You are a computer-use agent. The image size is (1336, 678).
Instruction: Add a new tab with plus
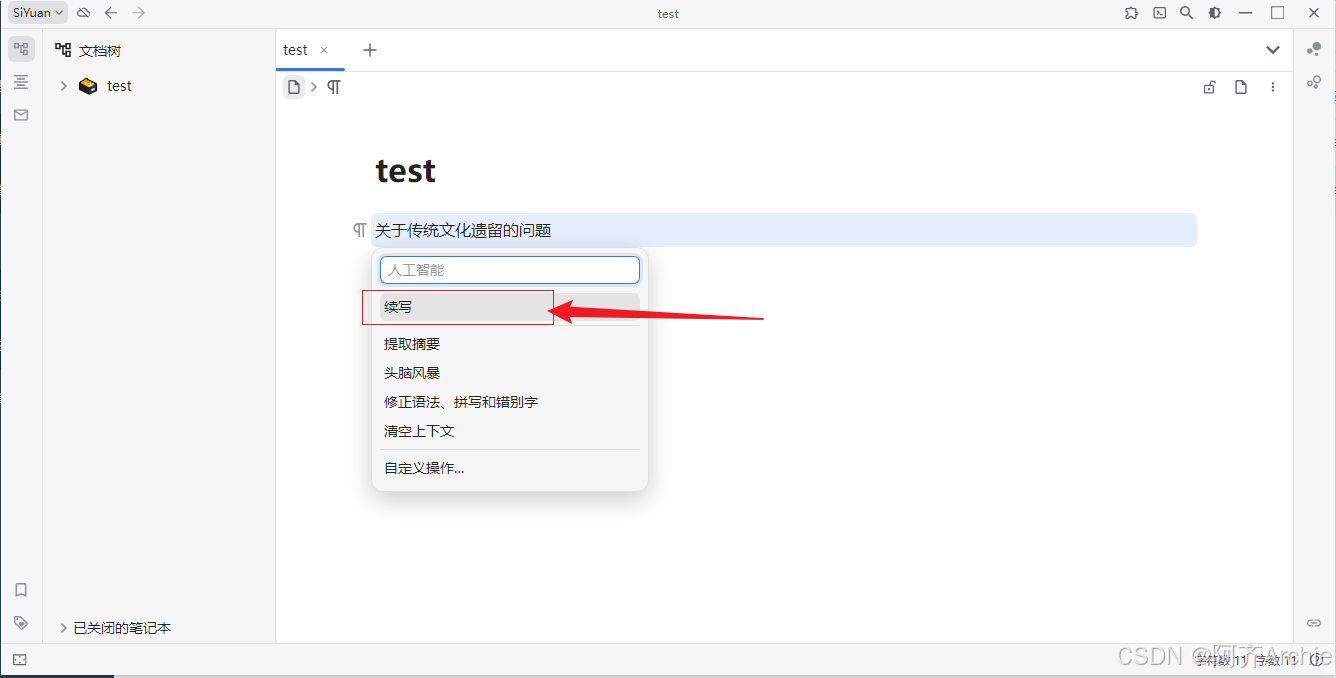click(370, 50)
